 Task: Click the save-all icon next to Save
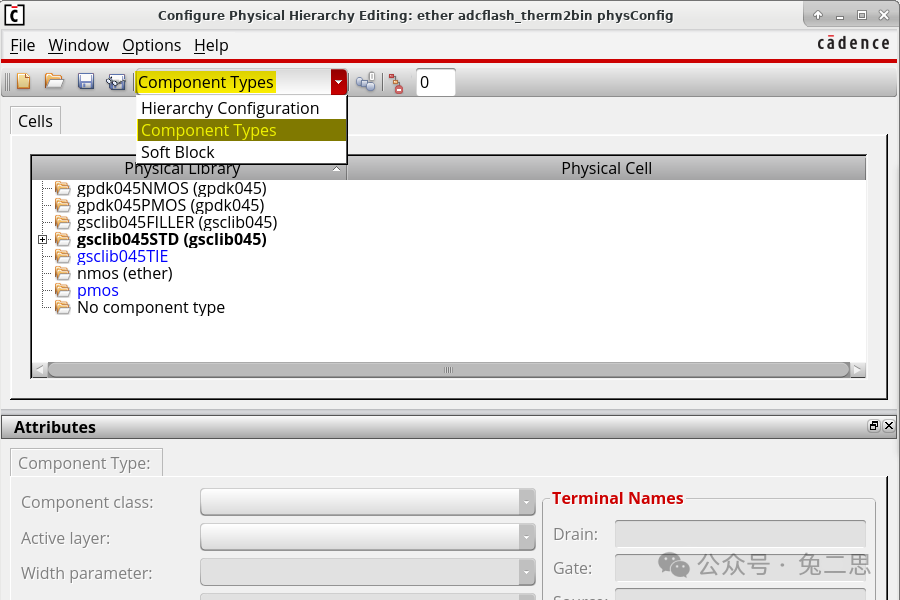click(x=116, y=82)
